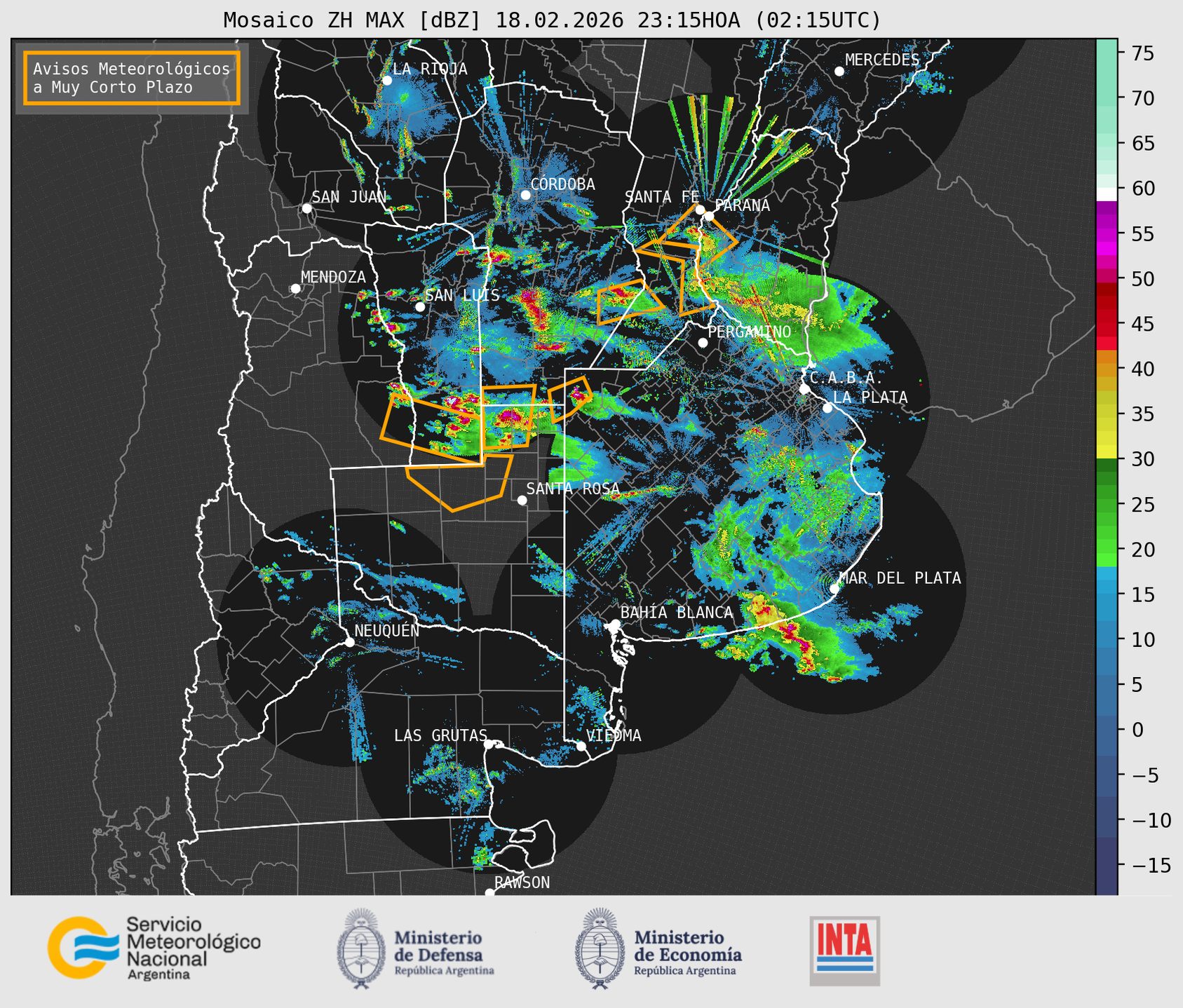Click the VIEDMA city label
Image resolution: width=1183 pixels, height=1008 pixels.
pos(614,735)
